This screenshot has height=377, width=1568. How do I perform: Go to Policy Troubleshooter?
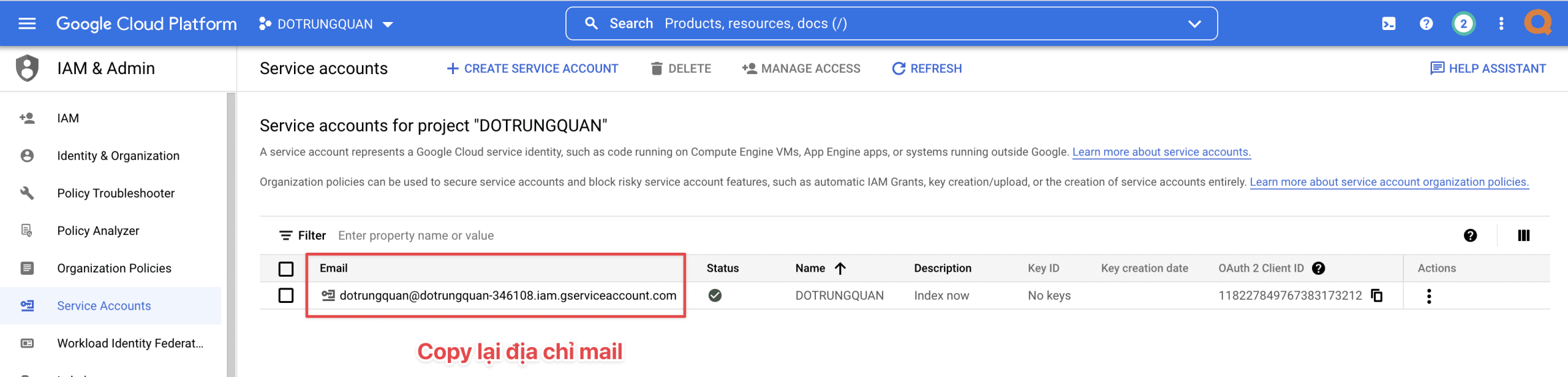[x=116, y=193]
